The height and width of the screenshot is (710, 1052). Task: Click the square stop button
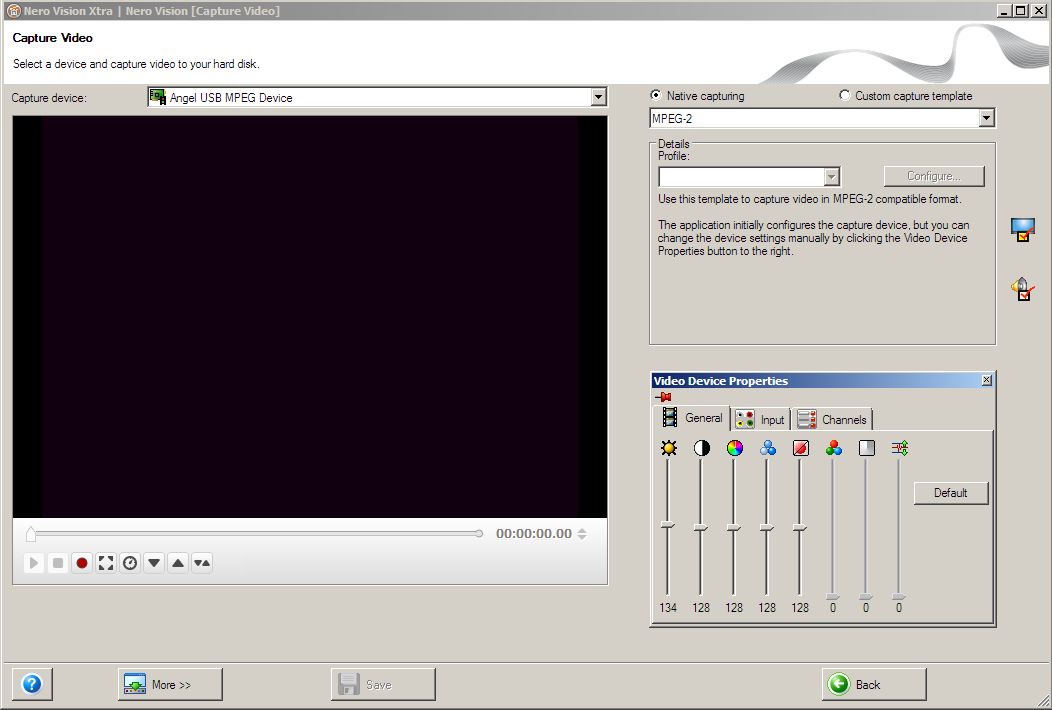(58, 563)
